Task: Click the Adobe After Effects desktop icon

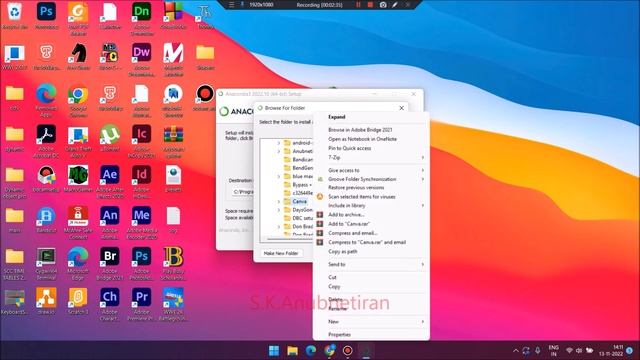Action: [x=109, y=175]
